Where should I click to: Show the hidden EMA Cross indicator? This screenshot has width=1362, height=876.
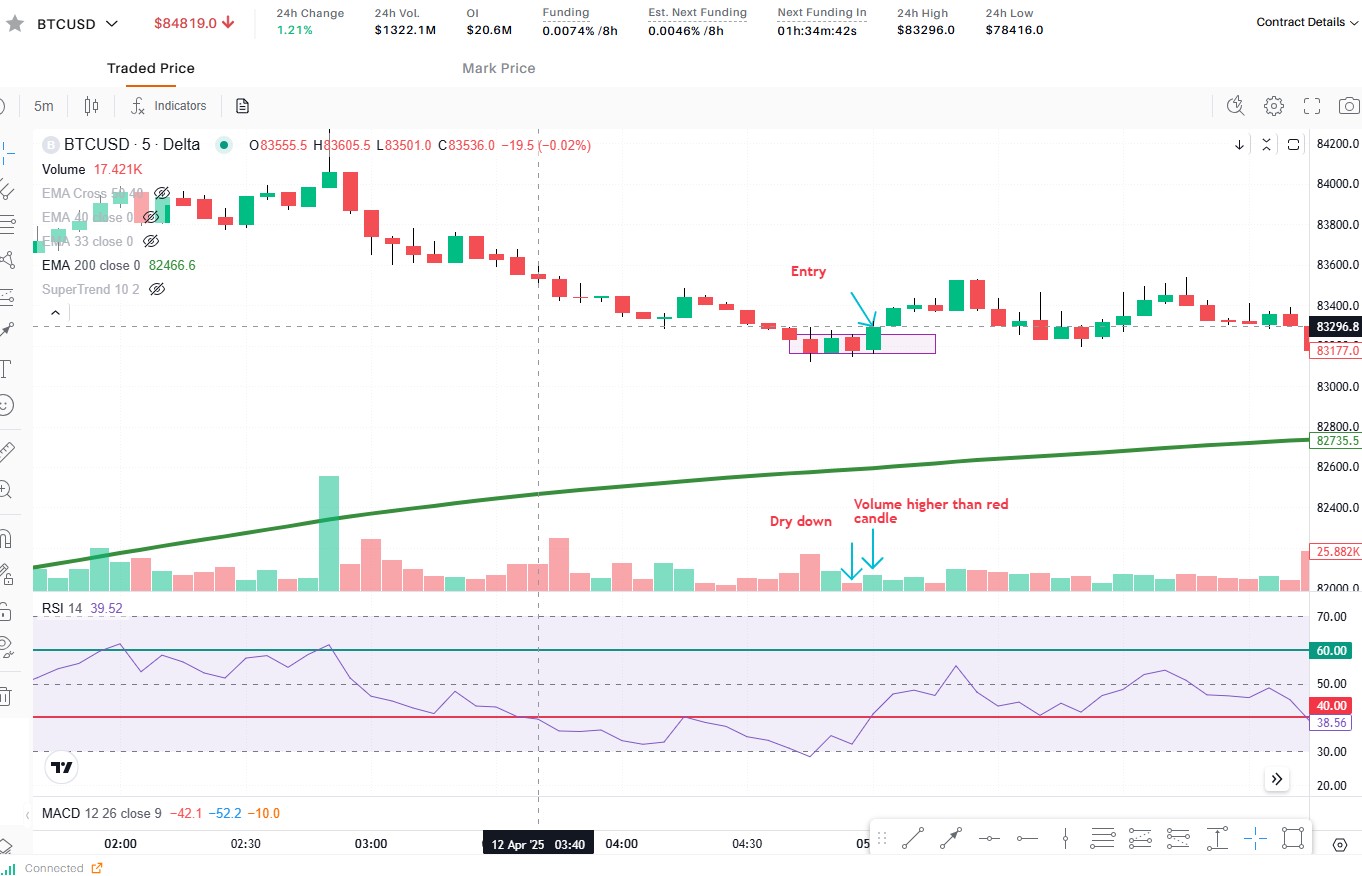coord(161,193)
